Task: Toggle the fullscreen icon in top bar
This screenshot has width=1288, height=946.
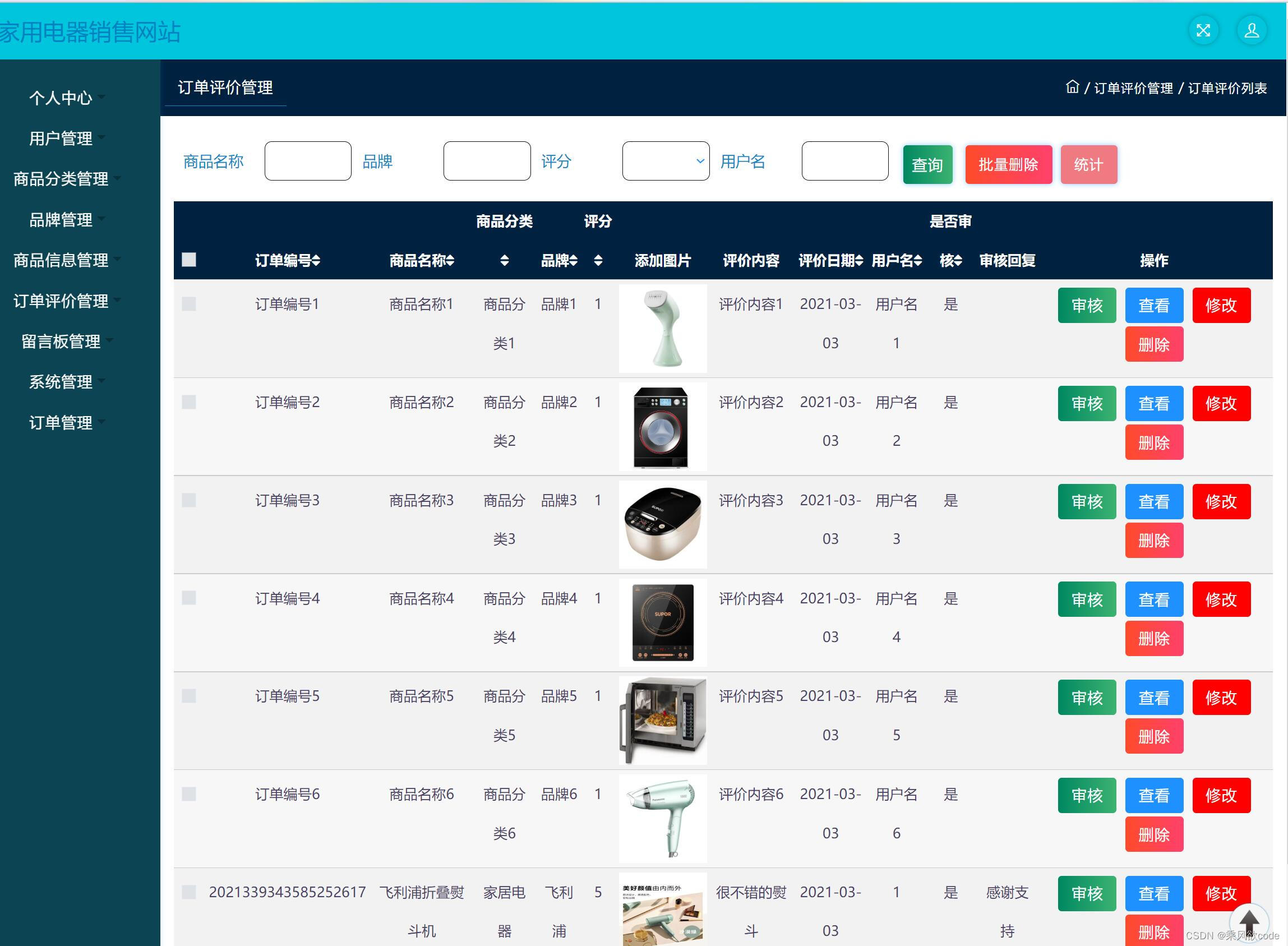Action: click(x=1203, y=30)
